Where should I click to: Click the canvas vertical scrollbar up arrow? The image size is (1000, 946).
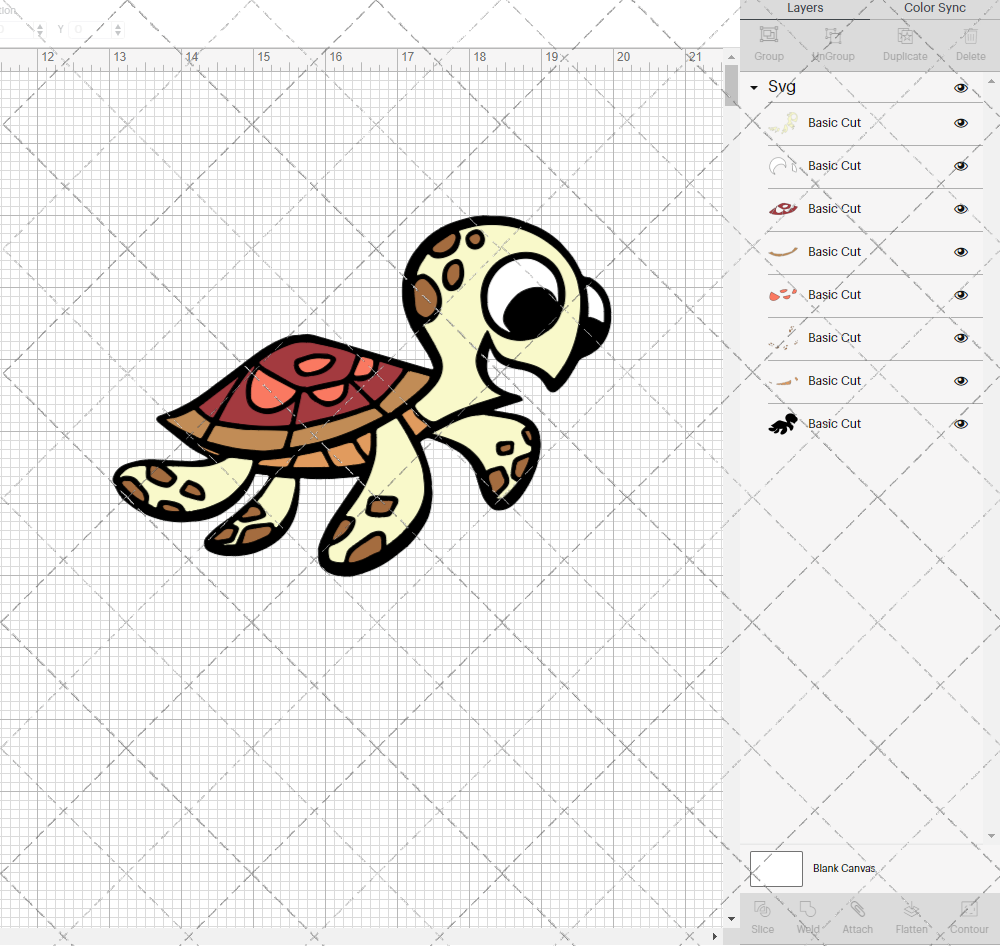tap(731, 57)
